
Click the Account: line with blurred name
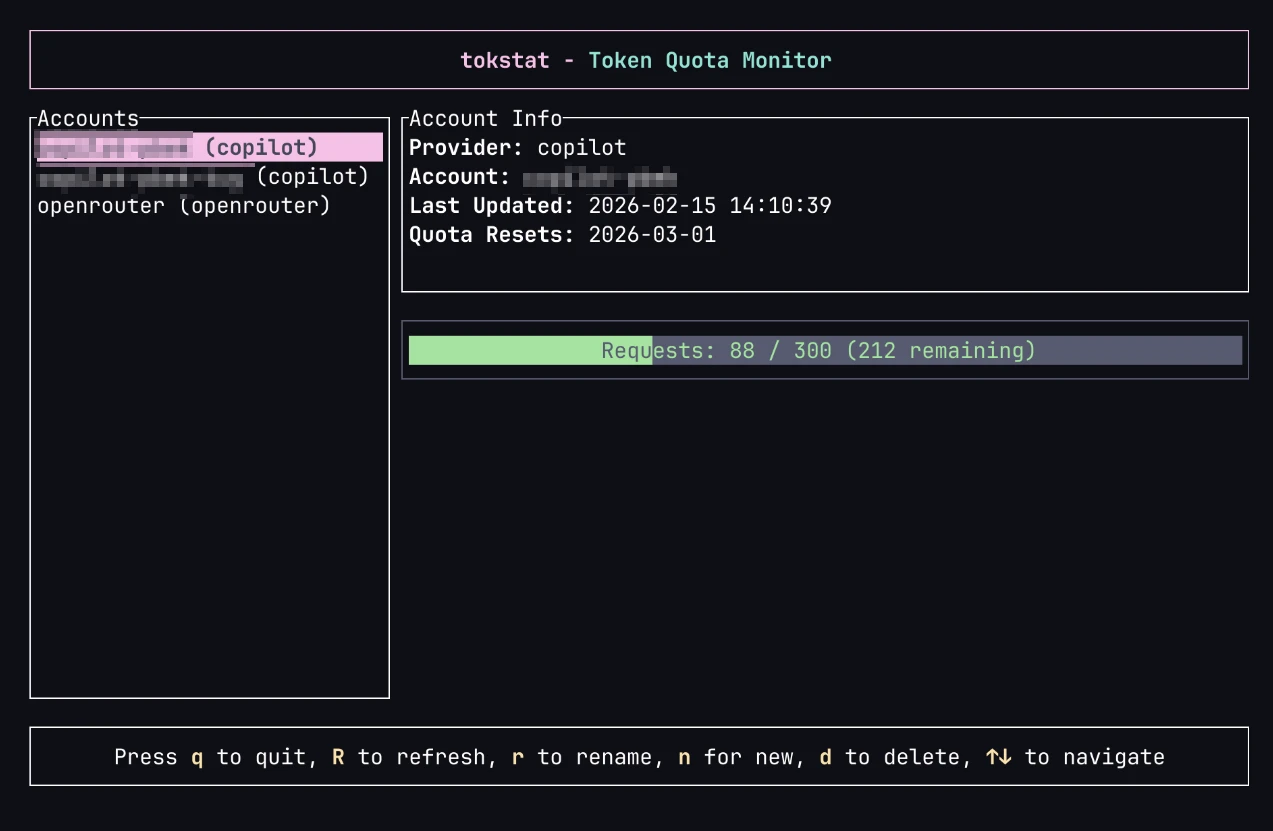(543, 178)
